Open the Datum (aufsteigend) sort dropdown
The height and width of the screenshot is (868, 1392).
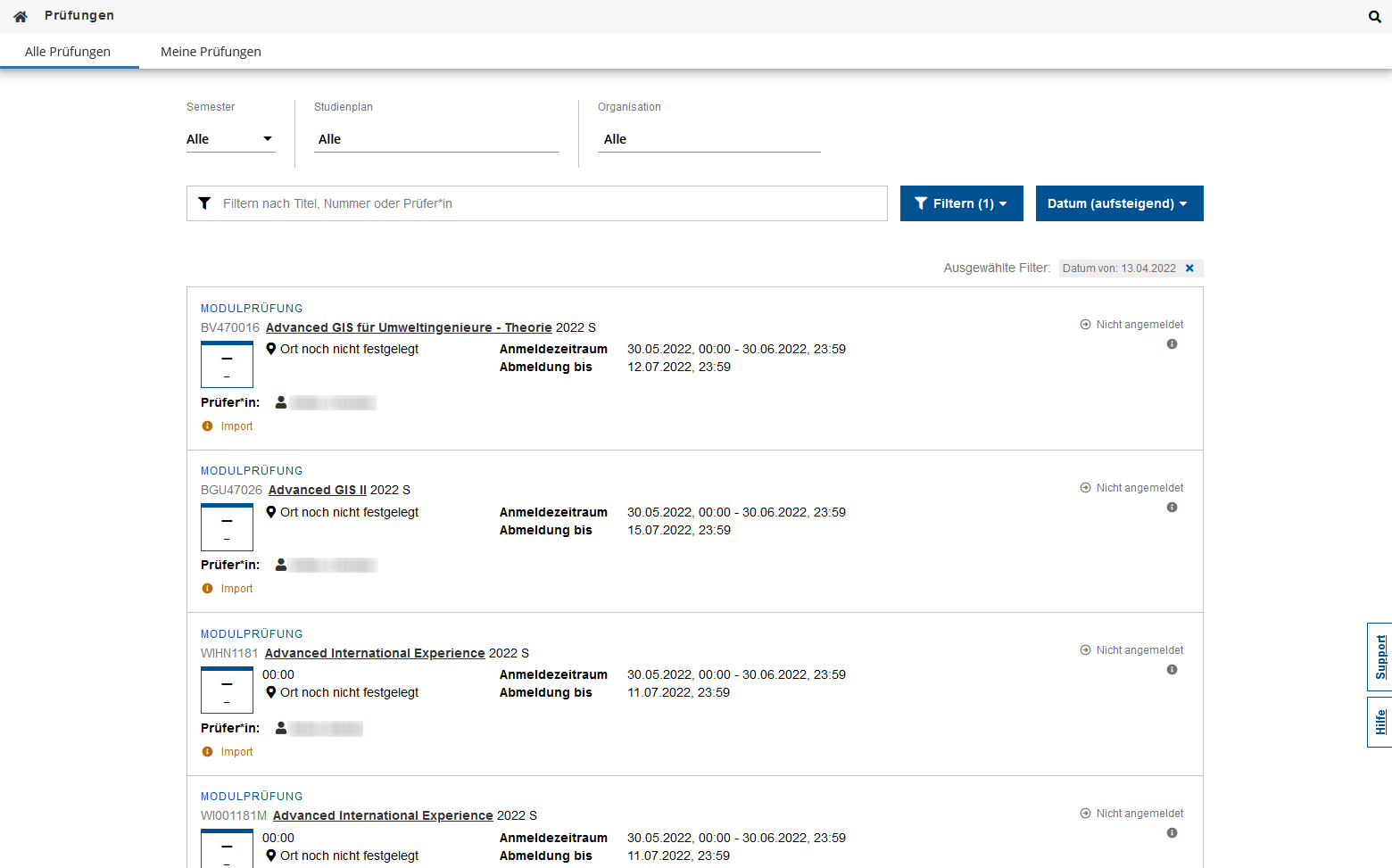tap(1119, 203)
